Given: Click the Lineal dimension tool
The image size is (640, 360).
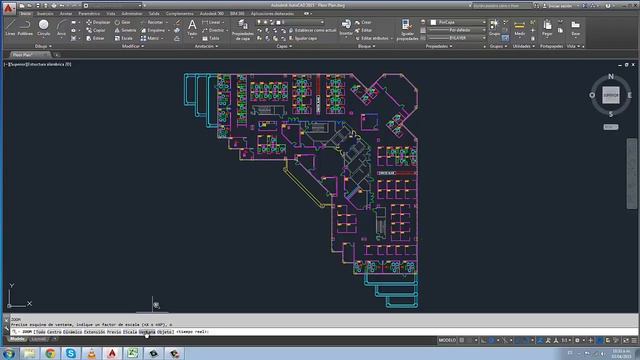Looking at the screenshot, I should pos(211,22).
